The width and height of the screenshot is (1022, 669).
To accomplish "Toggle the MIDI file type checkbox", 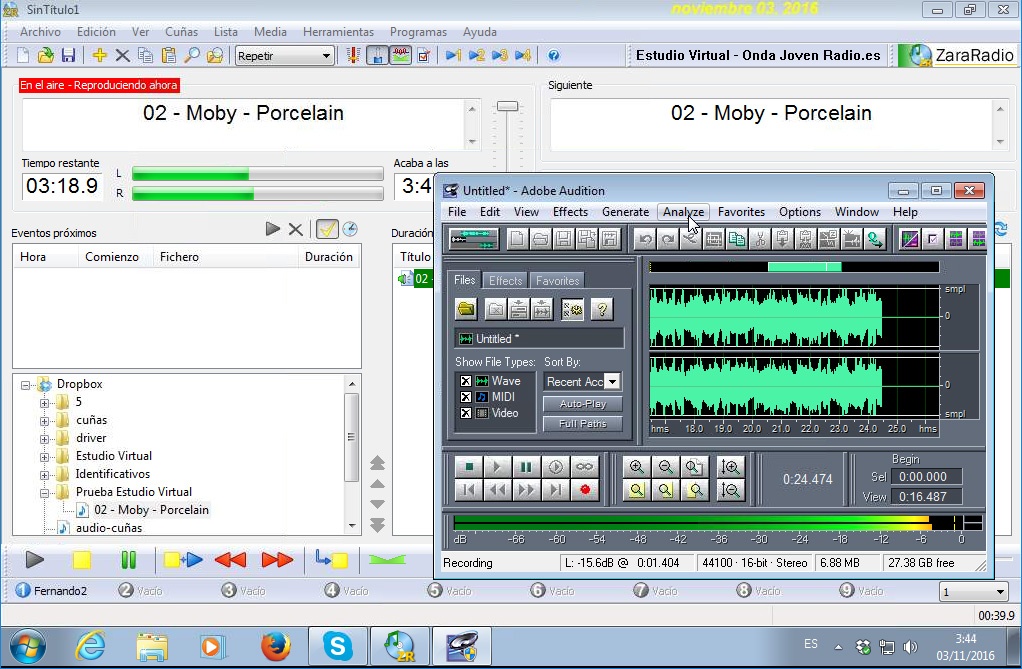I will (465, 396).
